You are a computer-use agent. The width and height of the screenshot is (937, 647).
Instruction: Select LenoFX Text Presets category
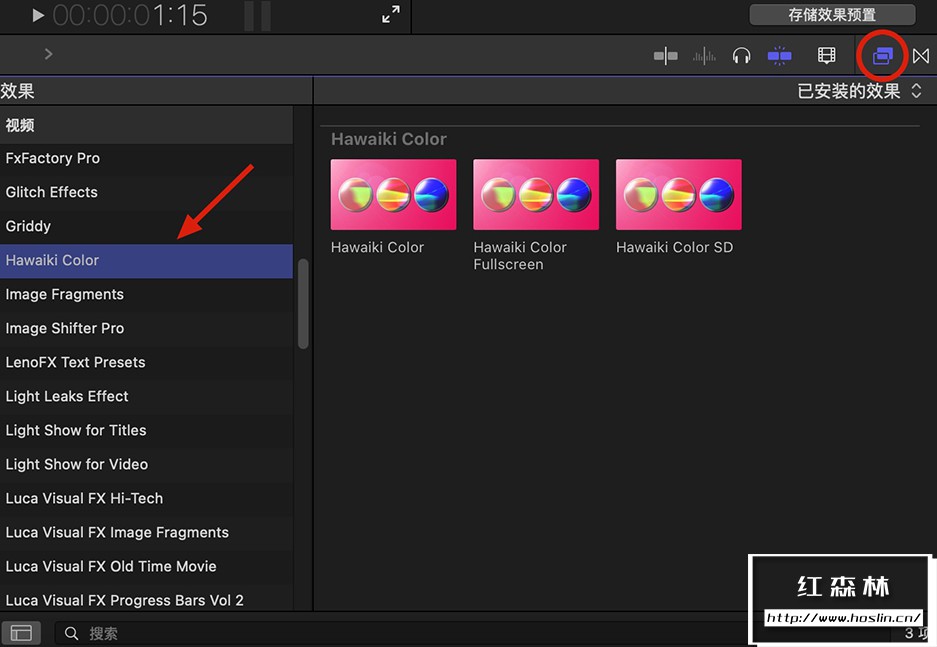click(x=146, y=363)
